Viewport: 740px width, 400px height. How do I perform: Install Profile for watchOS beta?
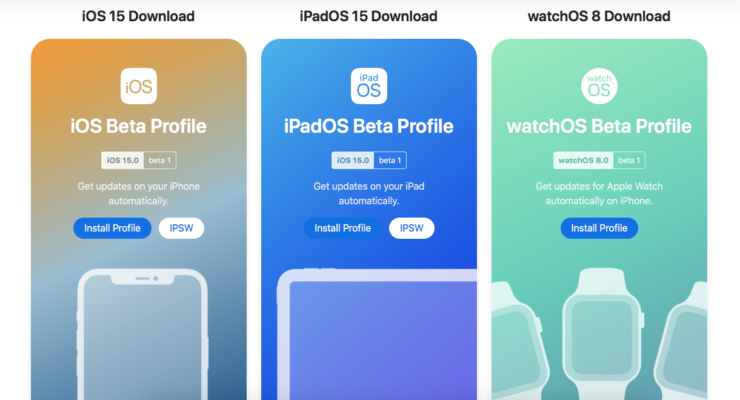(599, 228)
